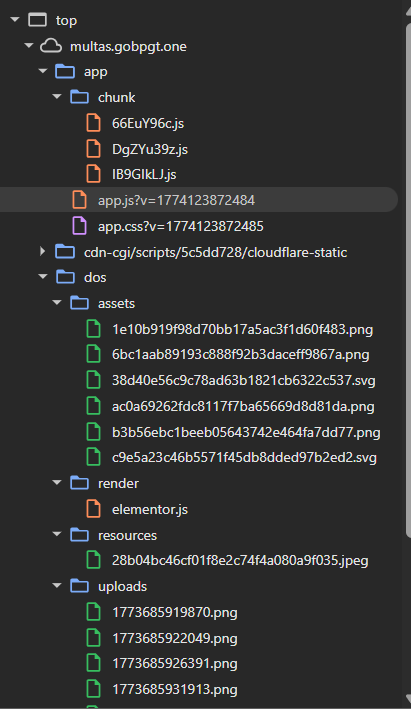Open app.js?v=1774123872484 file

coord(176,200)
